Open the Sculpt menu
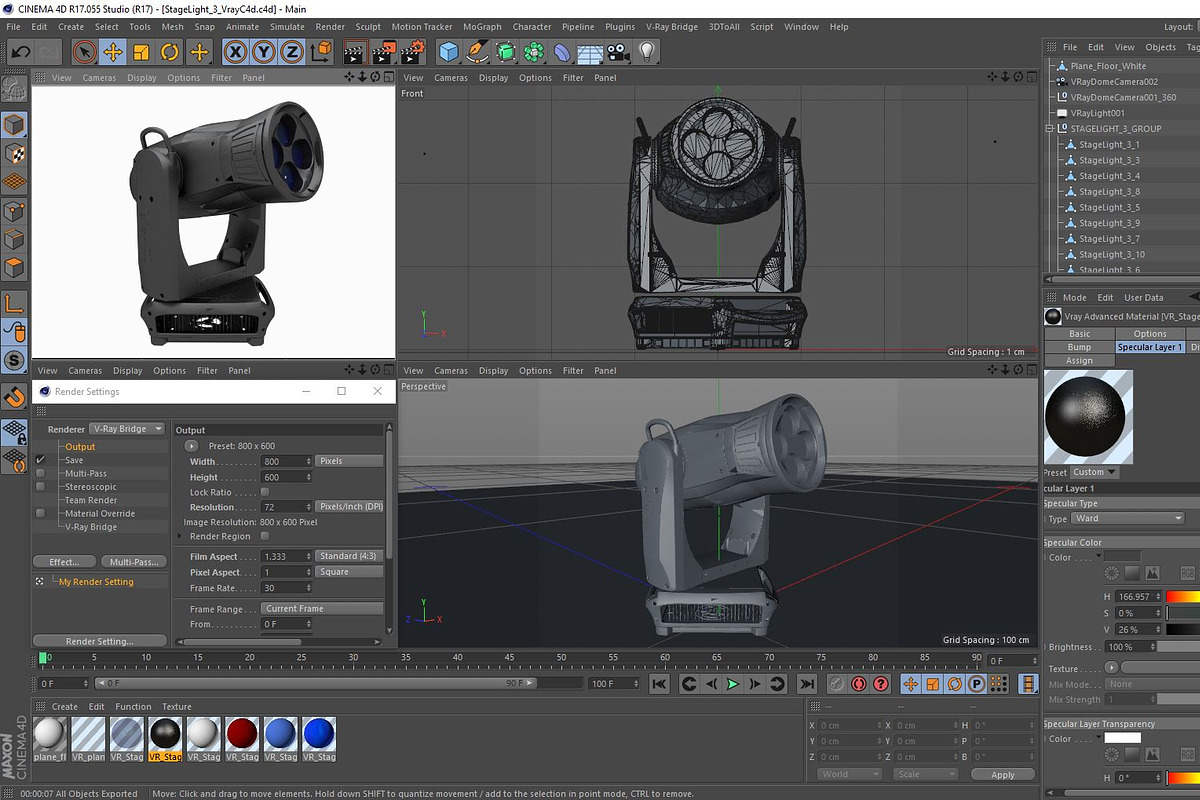The image size is (1200, 800). coord(368,27)
